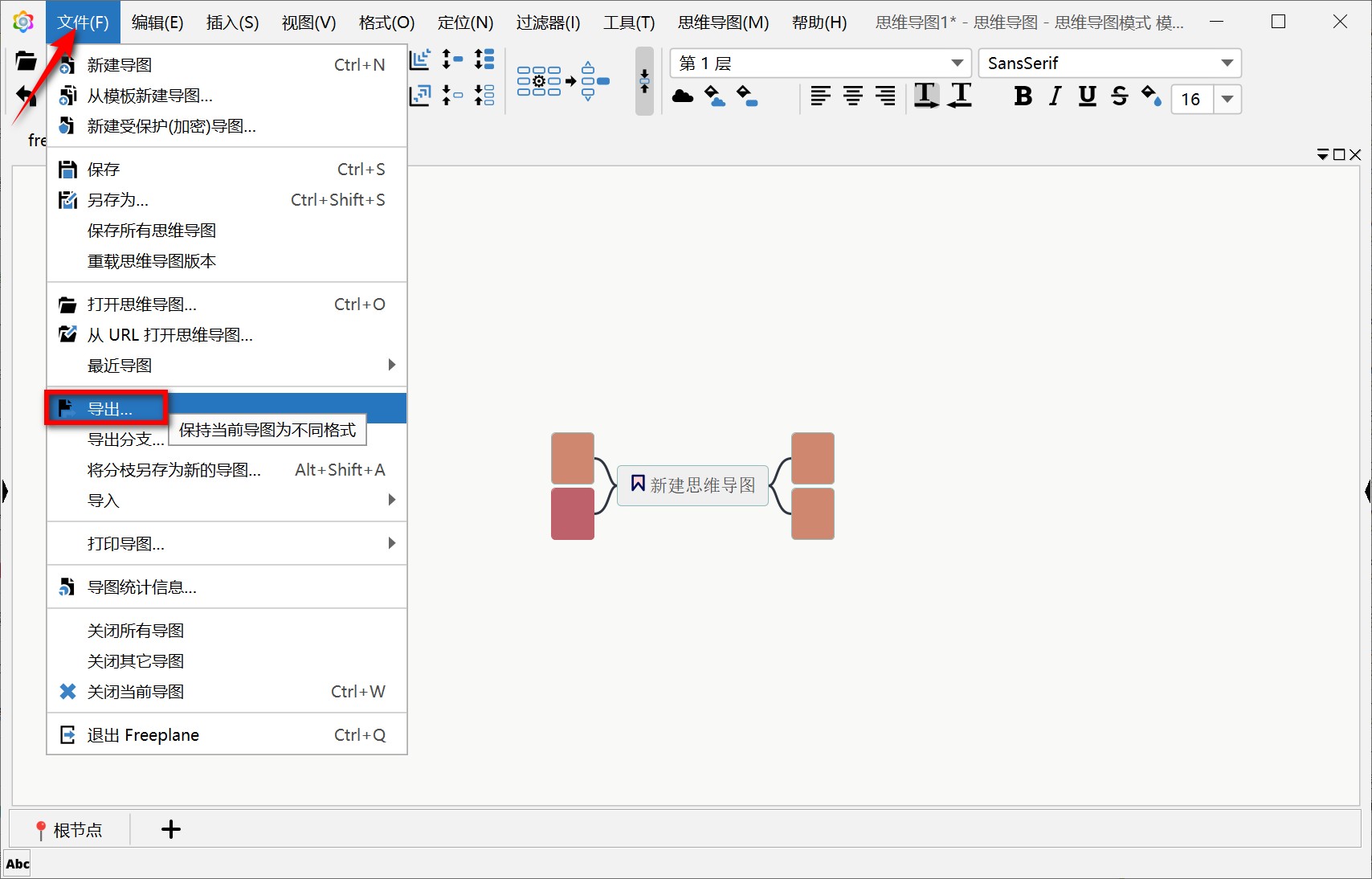The width and height of the screenshot is (1372, 879).
Task: Align text right
Action: [885, 96]
